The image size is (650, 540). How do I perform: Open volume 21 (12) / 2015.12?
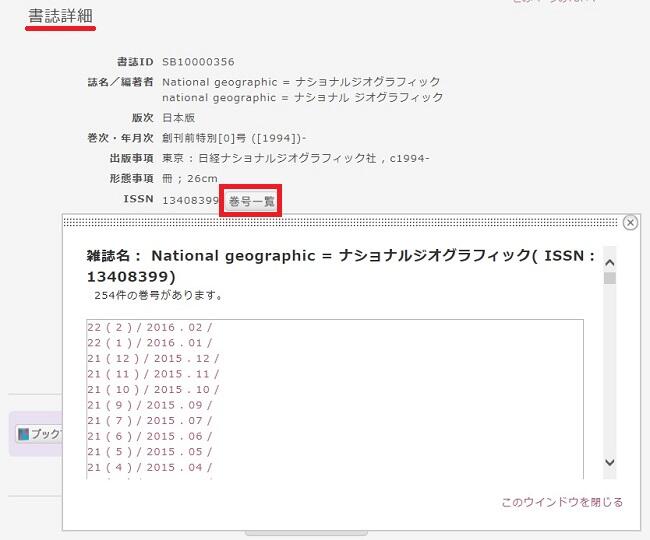tap(153, 358)
